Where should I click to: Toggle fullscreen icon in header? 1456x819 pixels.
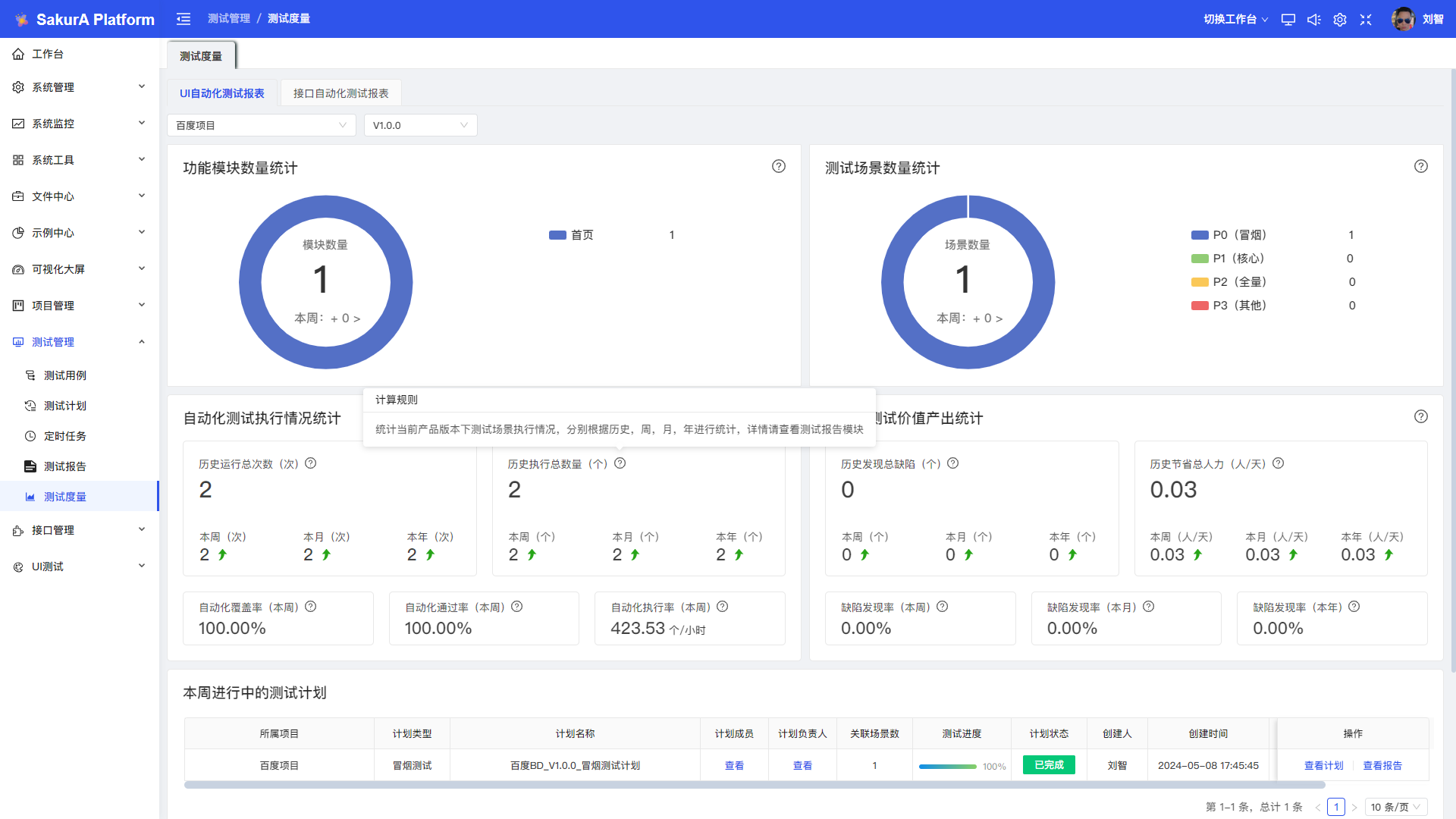[1366, 20]
